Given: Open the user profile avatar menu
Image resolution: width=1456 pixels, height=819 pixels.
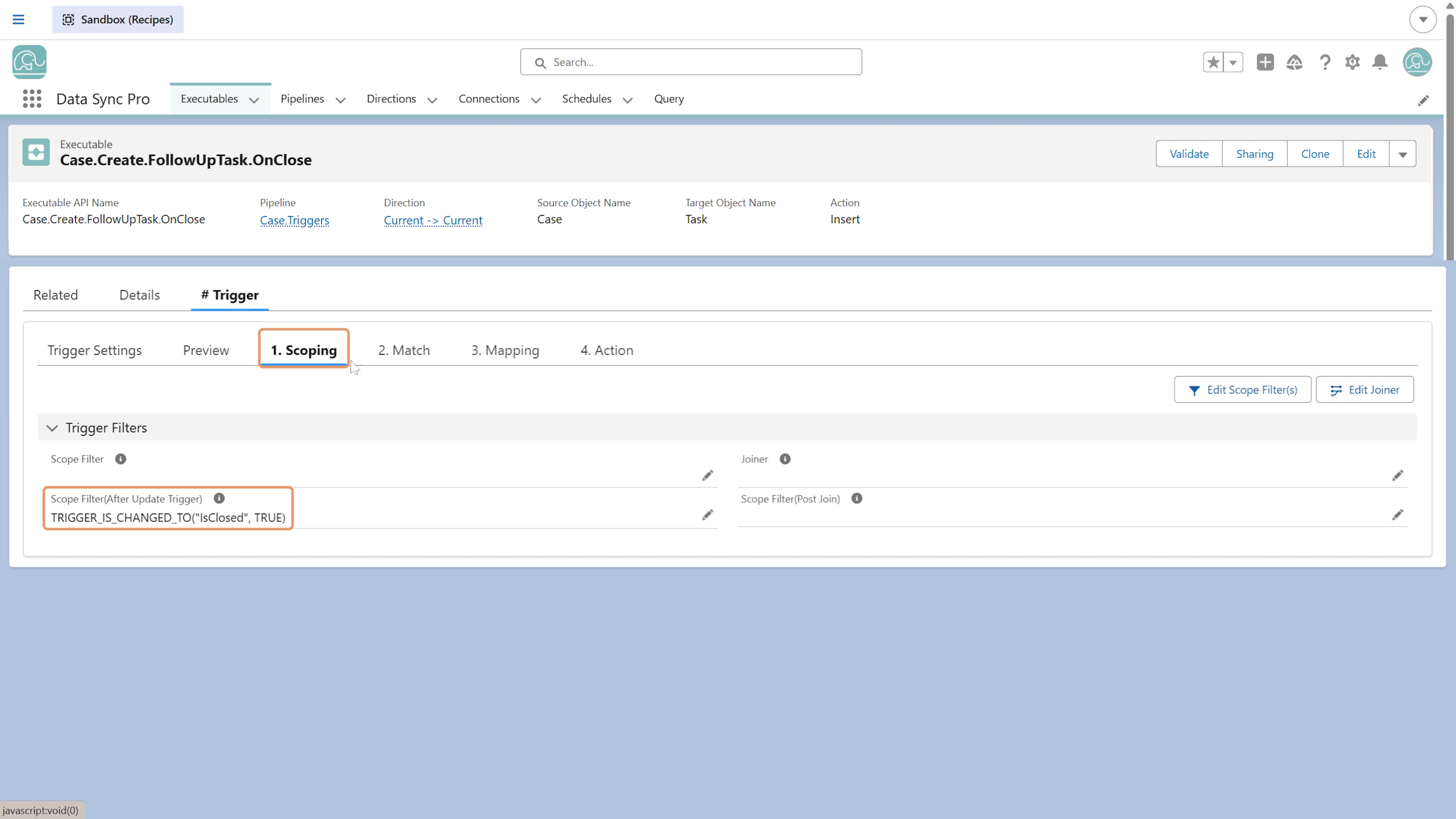Looking at the screenshot, I should 1417,62.
